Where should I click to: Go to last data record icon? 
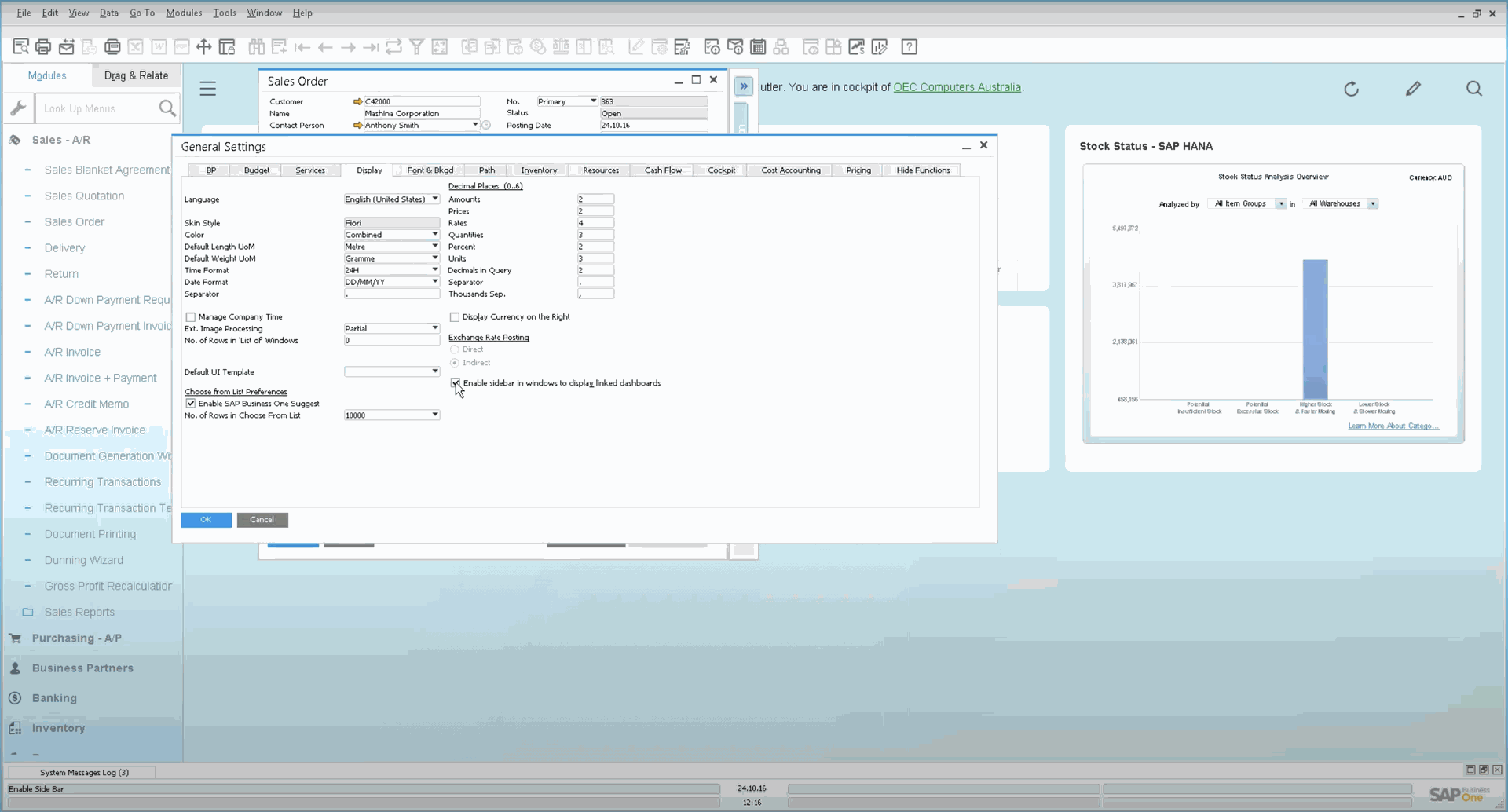(371, 47)
